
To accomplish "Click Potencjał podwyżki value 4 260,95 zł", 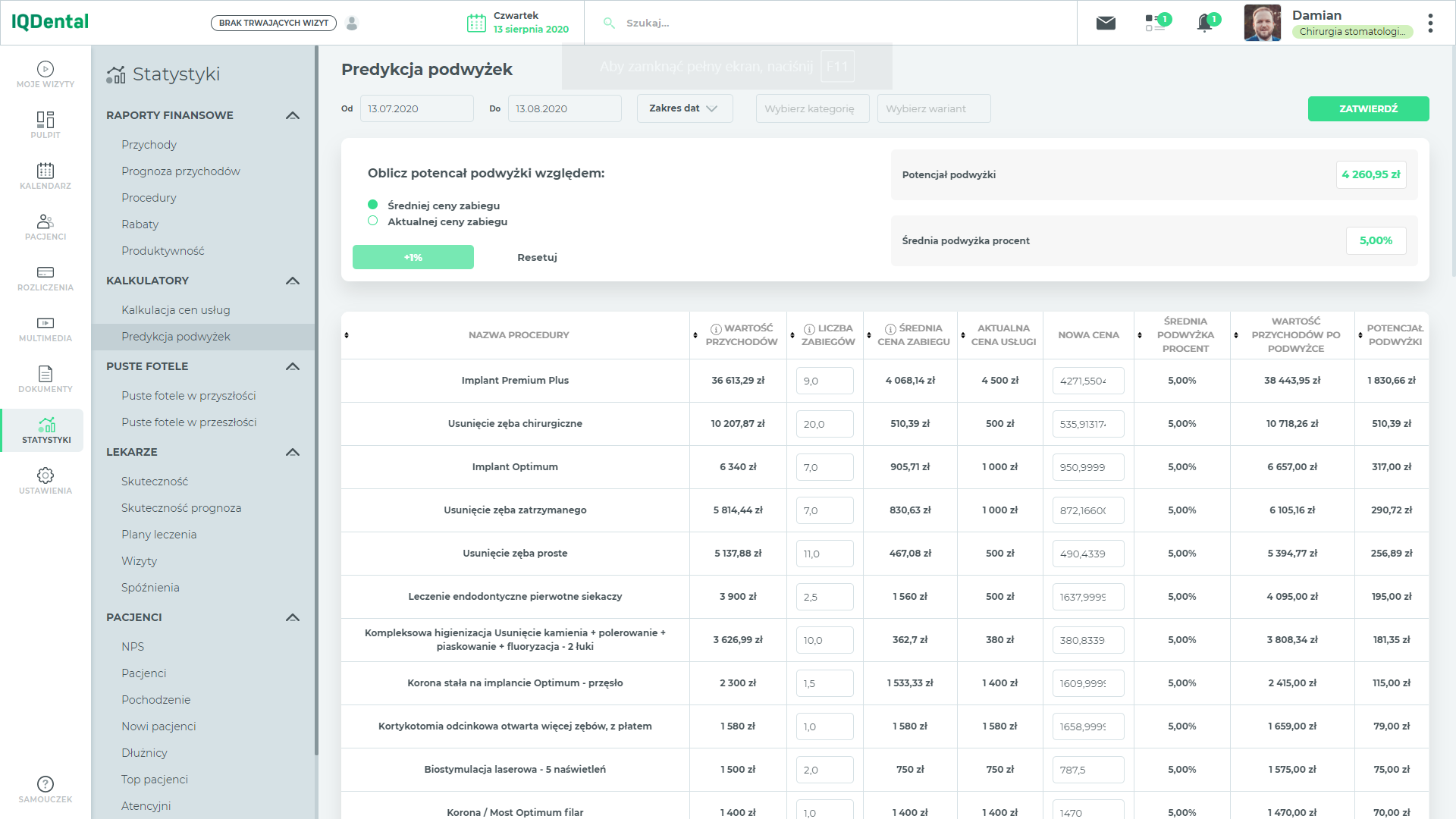I will [x=1371, y=174].
